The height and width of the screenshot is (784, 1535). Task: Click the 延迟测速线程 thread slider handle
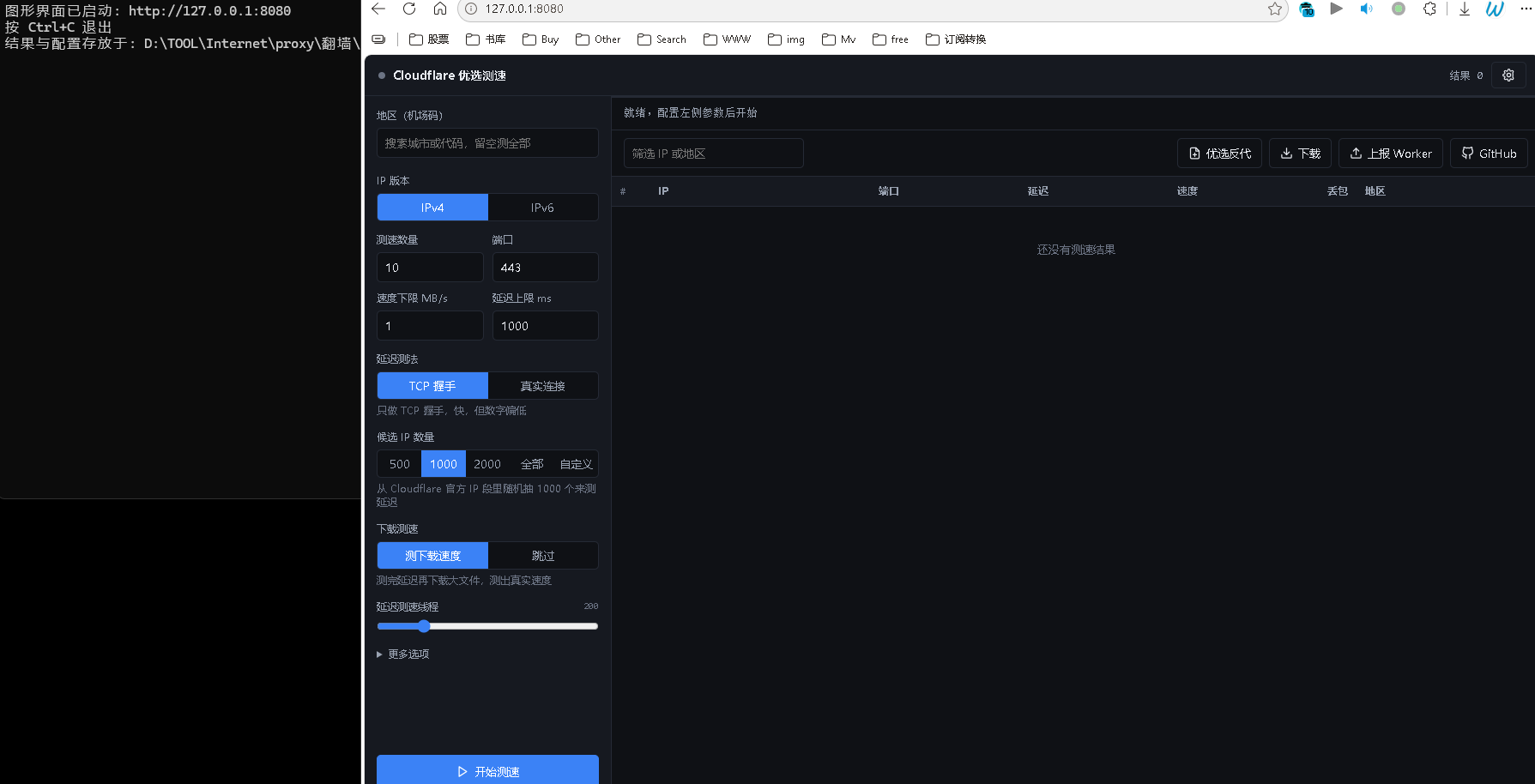[424, 626]
